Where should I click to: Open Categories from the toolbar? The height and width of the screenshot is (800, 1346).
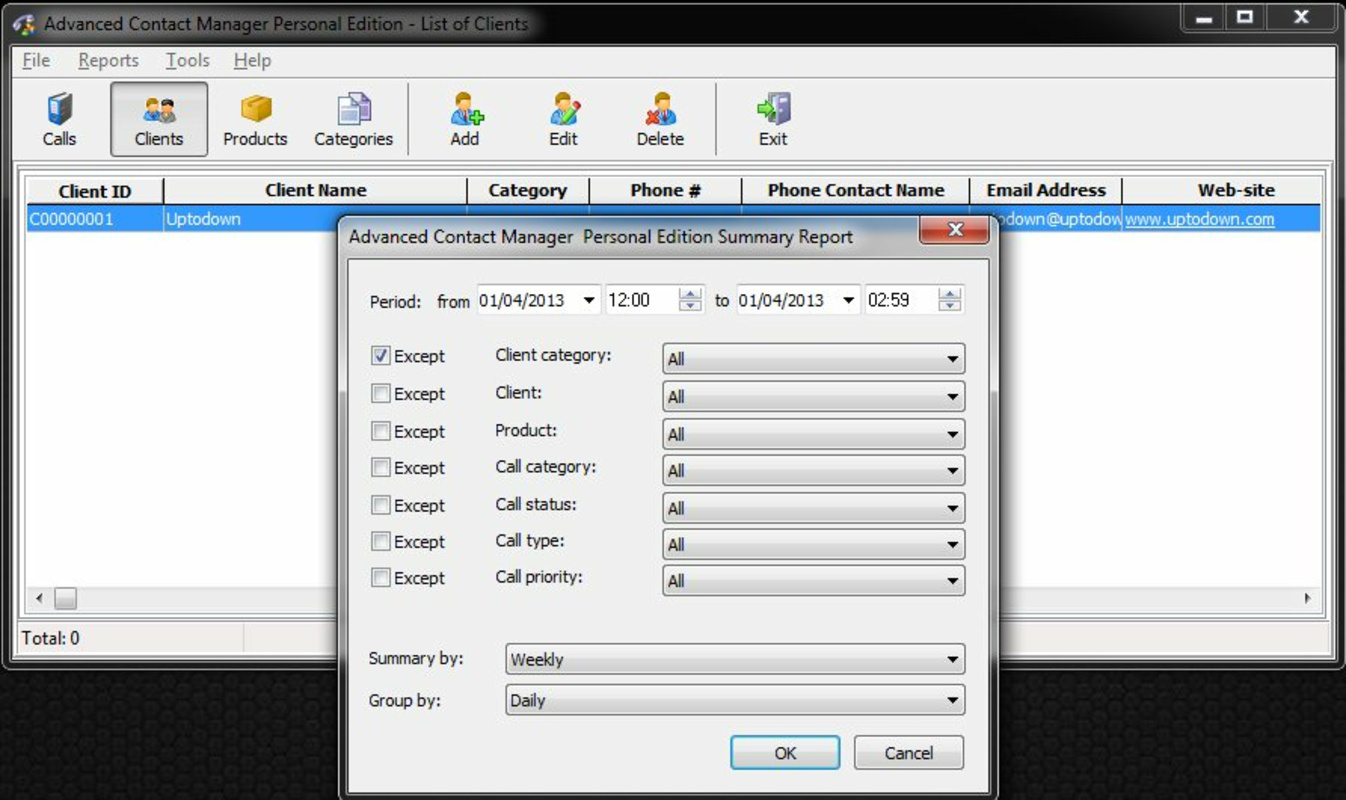353,119
